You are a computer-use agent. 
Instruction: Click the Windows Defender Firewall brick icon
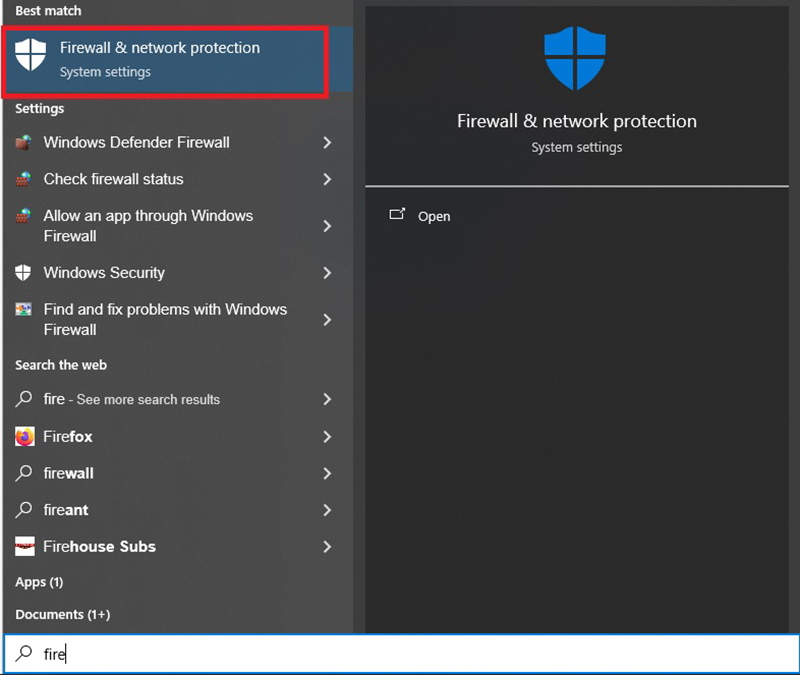click(x=23, y=142)
